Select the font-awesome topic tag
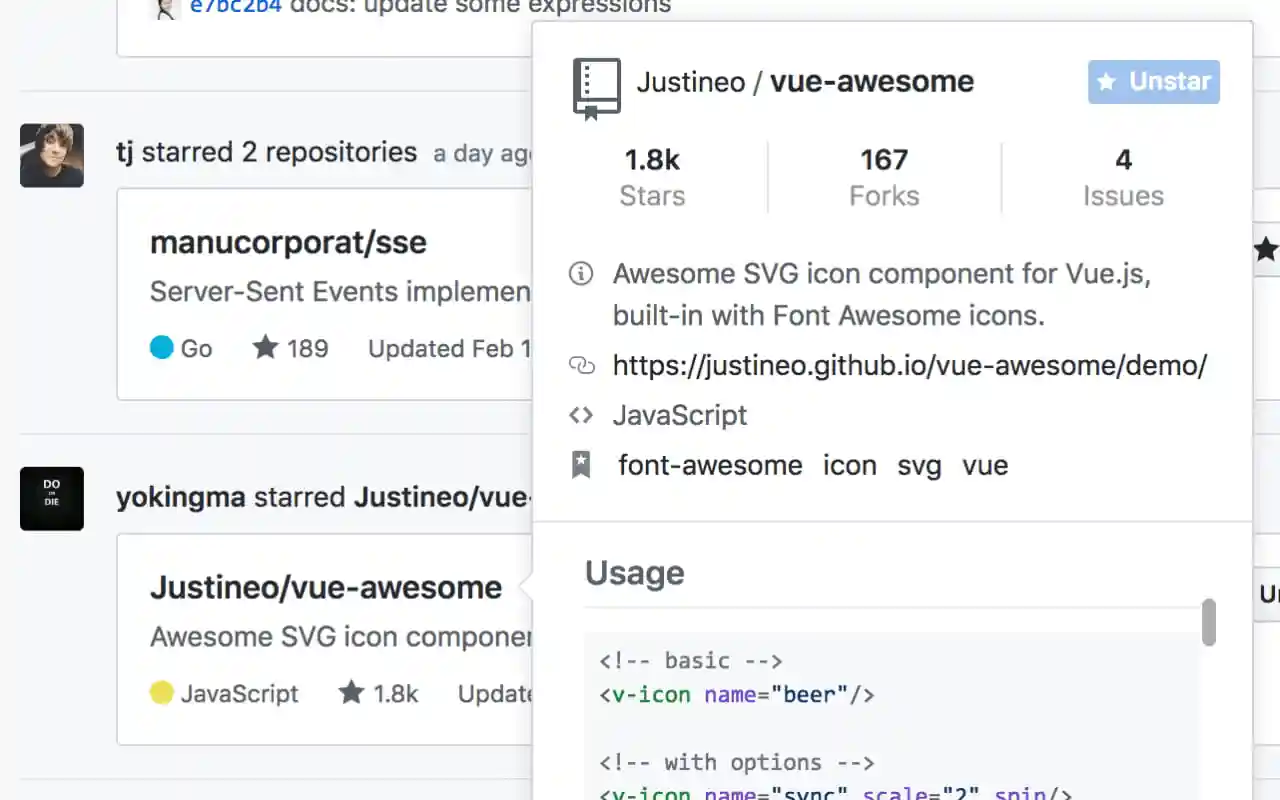Viewport: 1280px width, 800px height. [710, 464]
